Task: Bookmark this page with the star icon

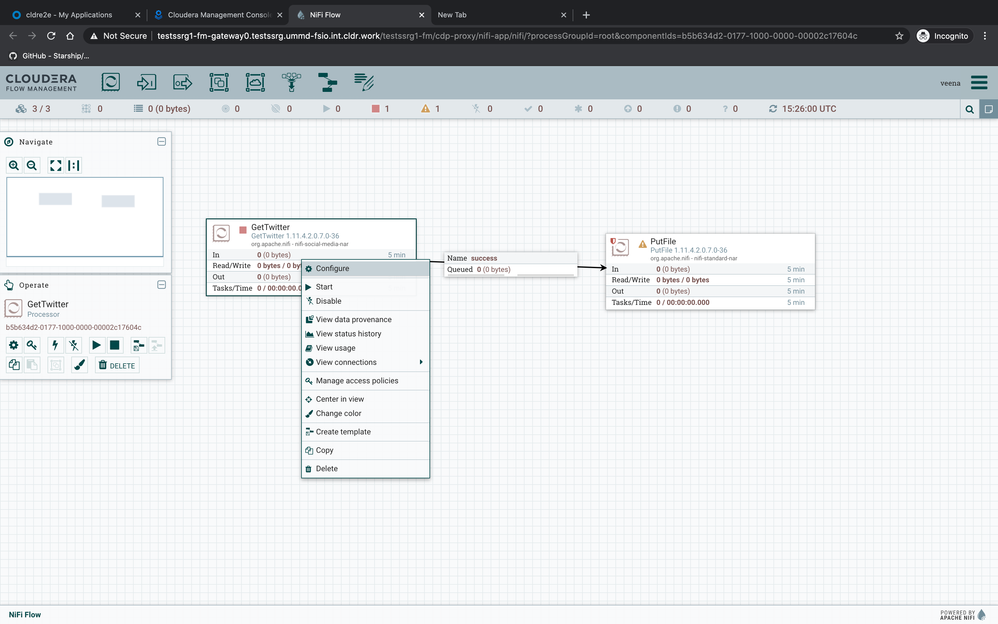Action: (899, 36)
